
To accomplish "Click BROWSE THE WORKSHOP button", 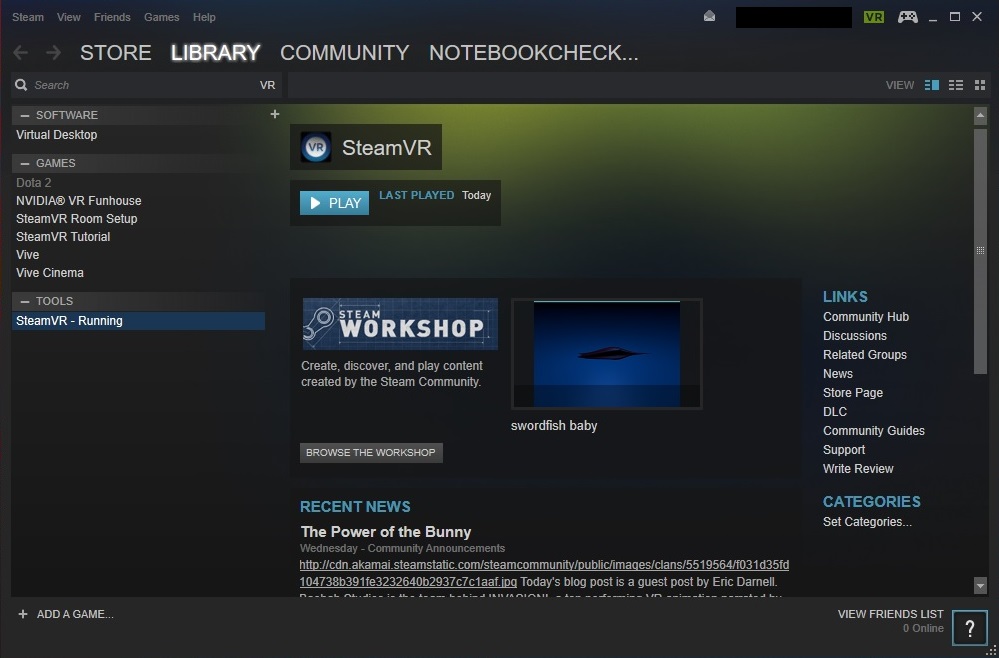I will tap(371, 453).
